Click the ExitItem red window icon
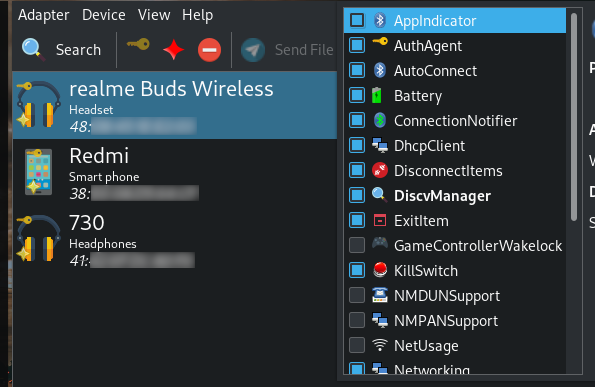 click(380, 220)
